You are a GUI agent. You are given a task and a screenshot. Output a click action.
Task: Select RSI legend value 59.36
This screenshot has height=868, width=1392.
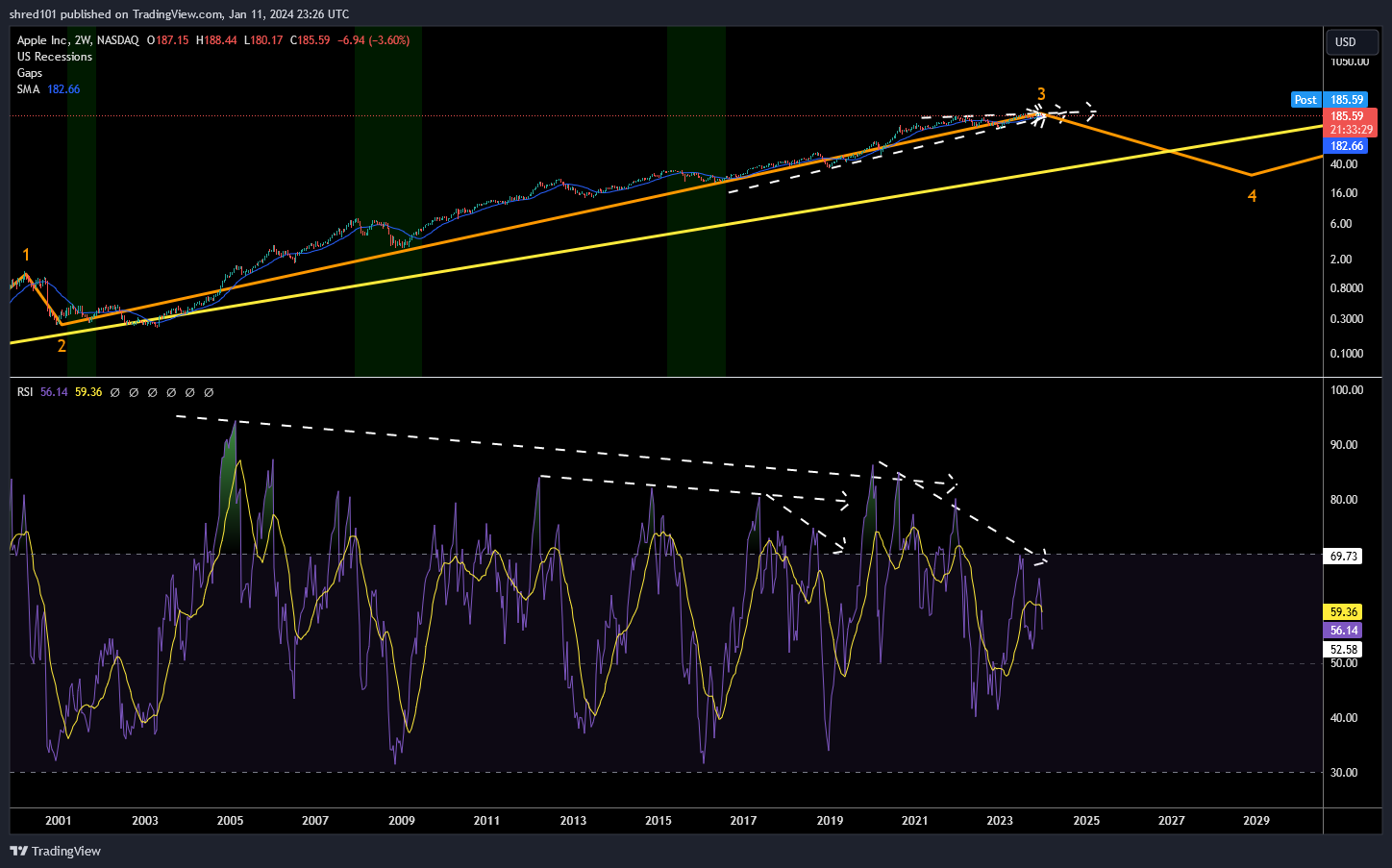88,392
